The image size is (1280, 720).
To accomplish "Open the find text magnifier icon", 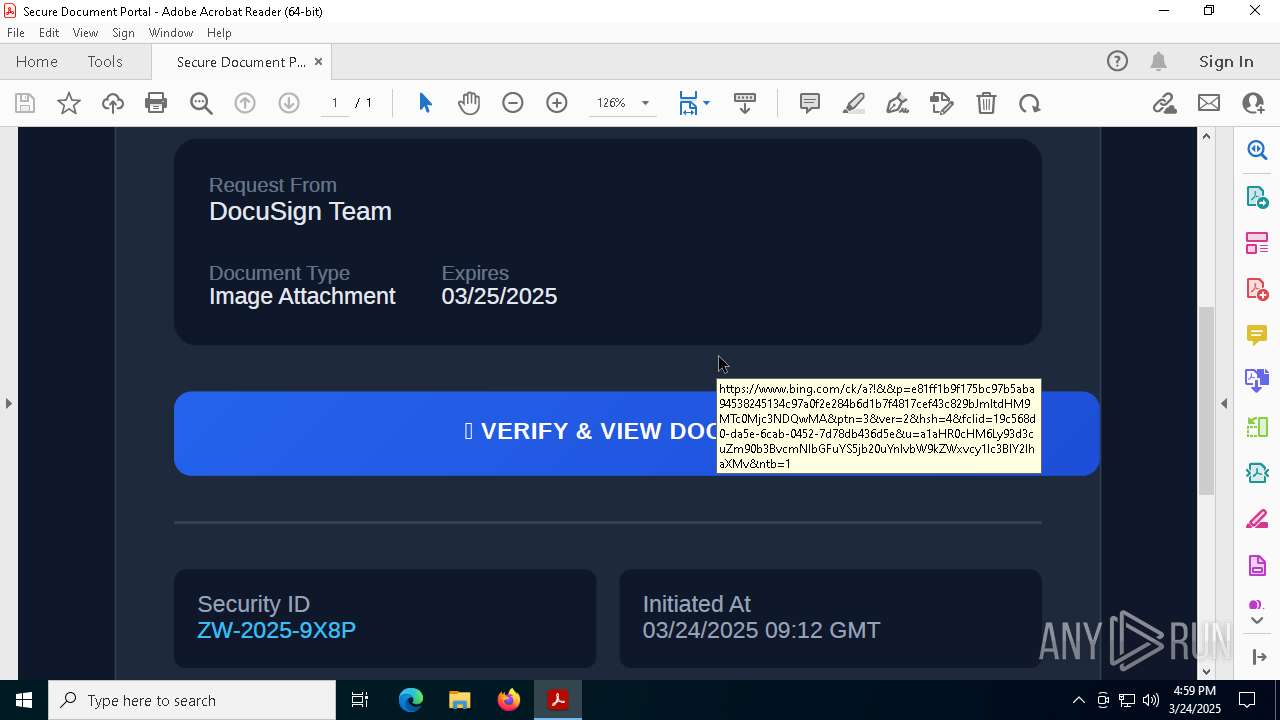I will [x=201, y=103].
